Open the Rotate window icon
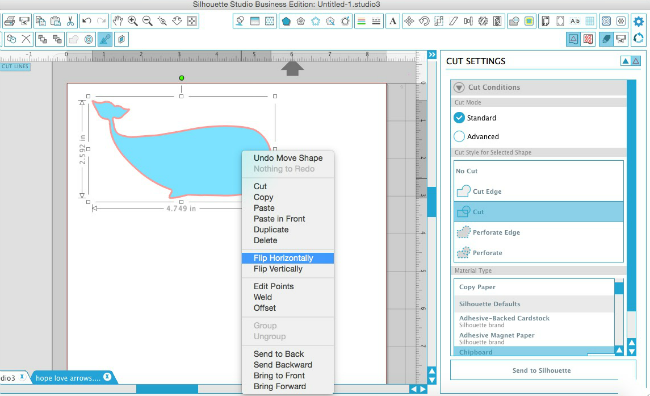 coord(424,21)
